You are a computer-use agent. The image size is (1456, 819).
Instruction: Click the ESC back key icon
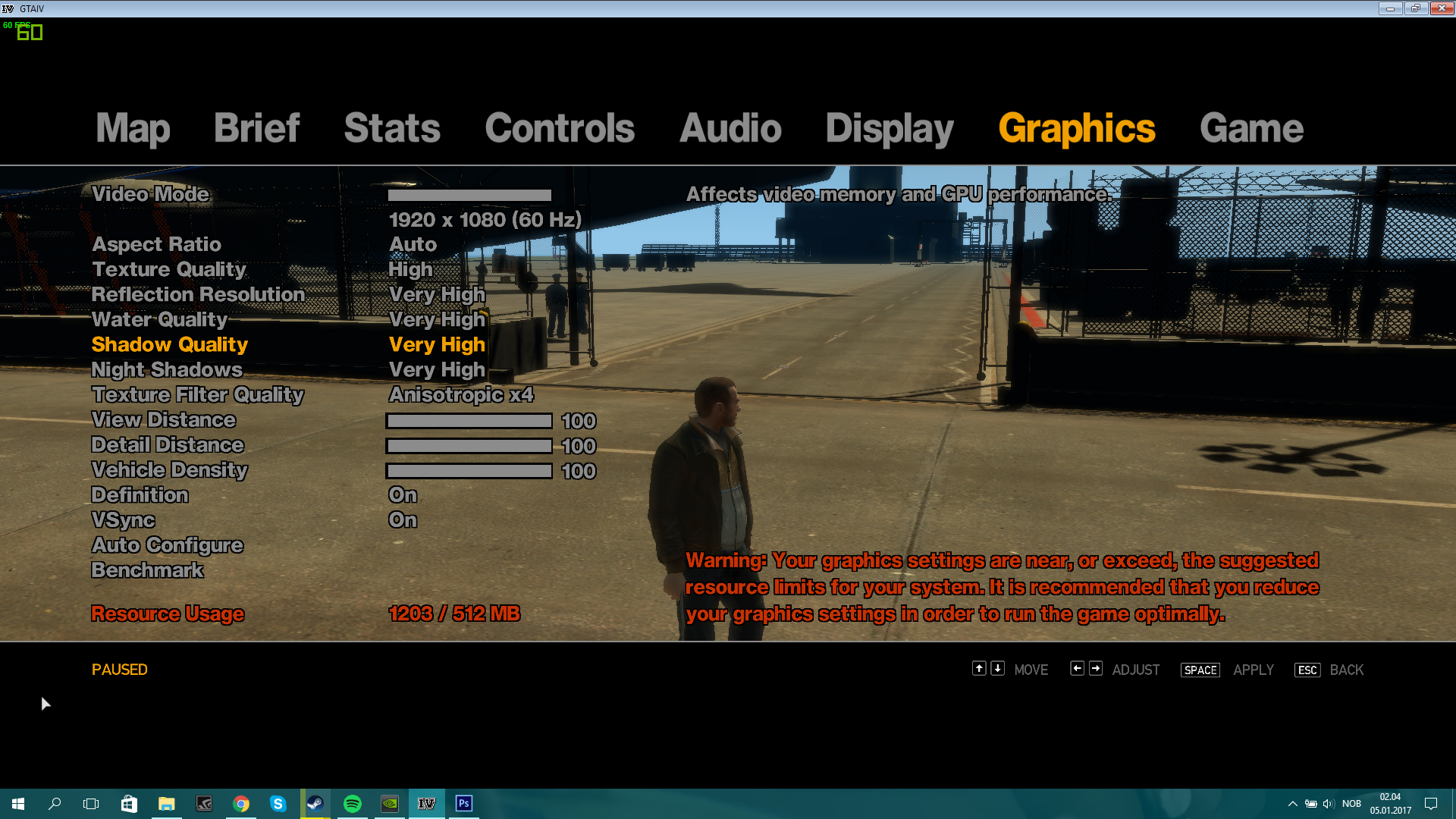click(1307, 670)
